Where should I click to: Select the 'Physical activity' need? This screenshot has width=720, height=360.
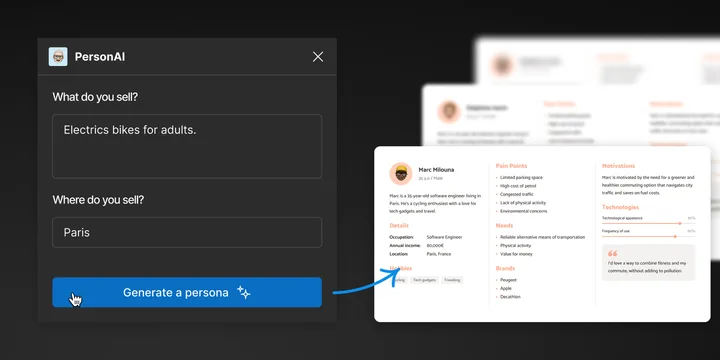click(x=515, y=246)
